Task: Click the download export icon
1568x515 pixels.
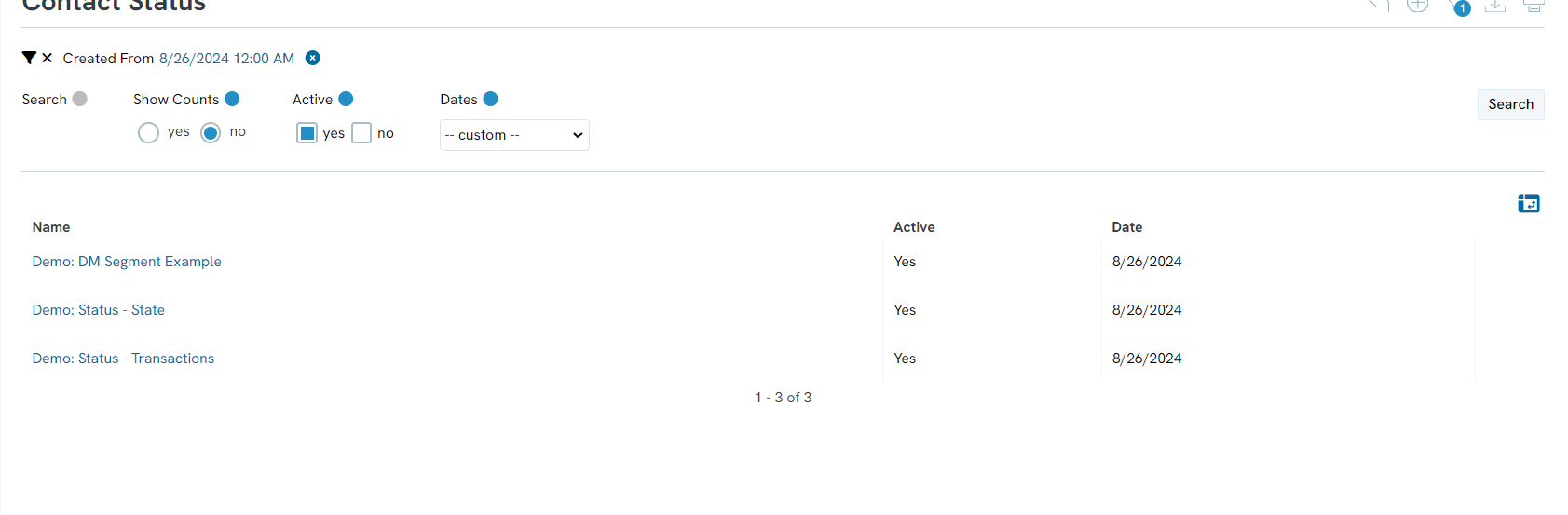Action: click(1495, 5)
